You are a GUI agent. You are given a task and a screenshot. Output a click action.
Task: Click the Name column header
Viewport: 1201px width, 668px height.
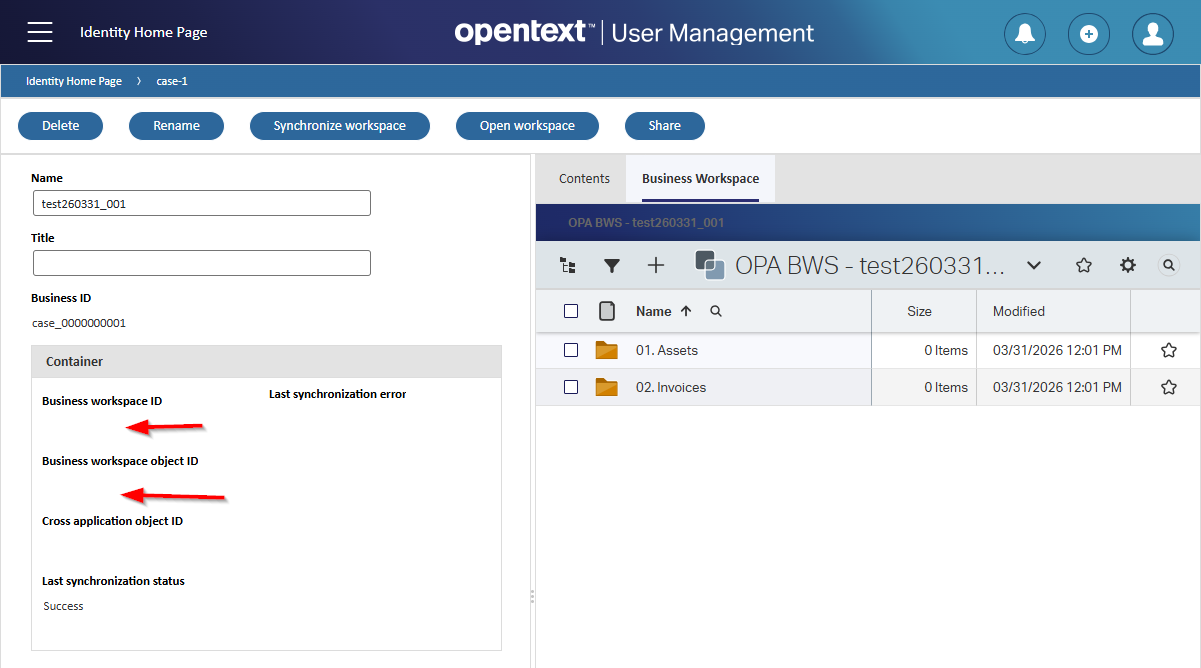tap(654, 311)
